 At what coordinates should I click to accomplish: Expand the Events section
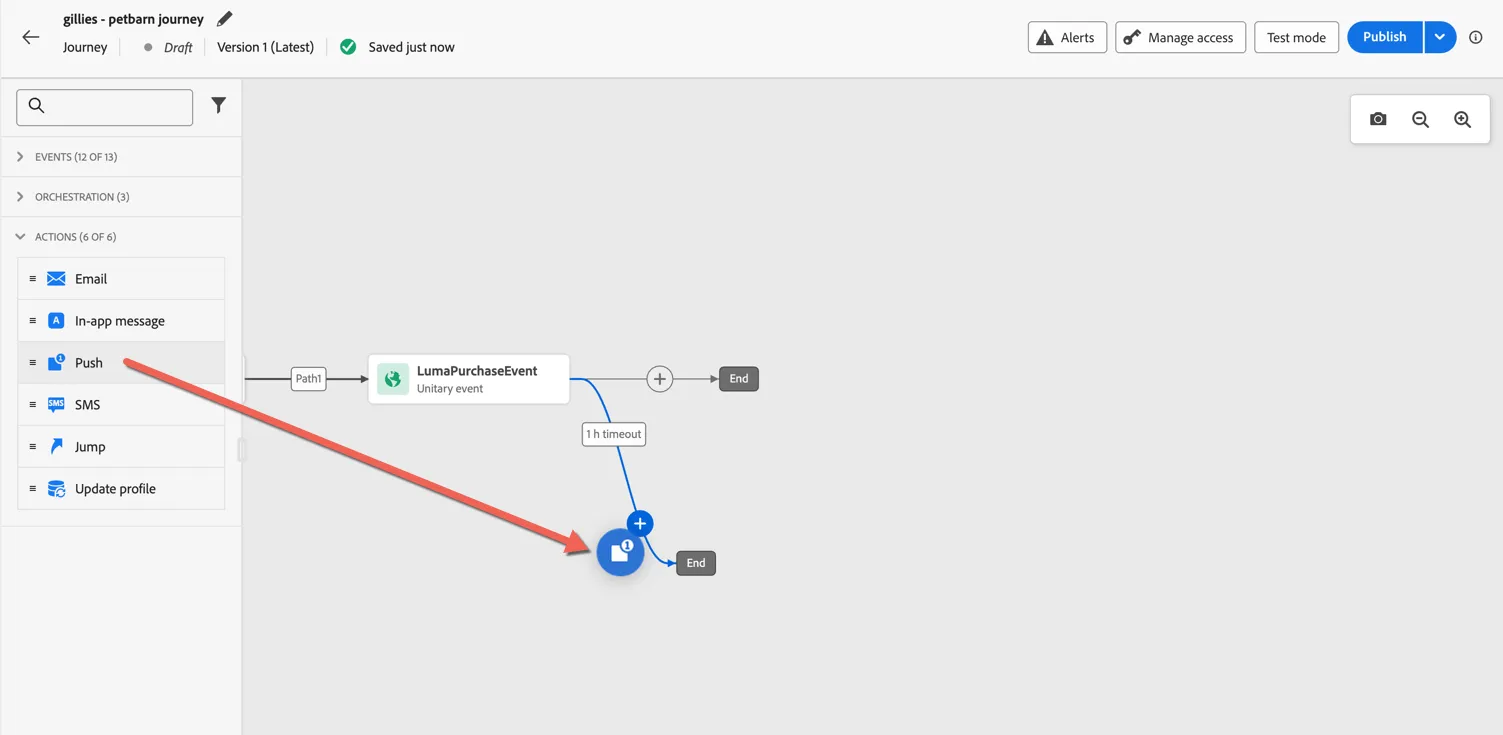(x=121, y=157)
